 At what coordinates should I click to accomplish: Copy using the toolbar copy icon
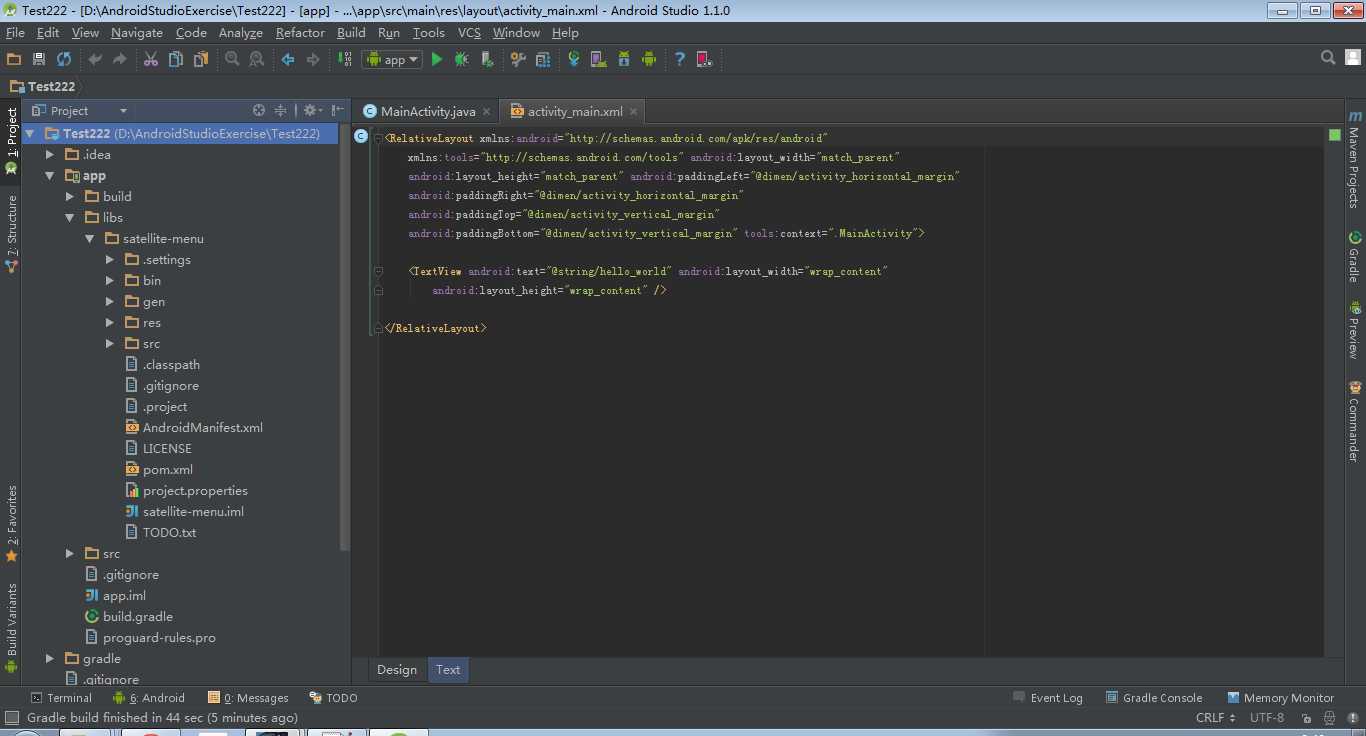click(x=176, y=59)
